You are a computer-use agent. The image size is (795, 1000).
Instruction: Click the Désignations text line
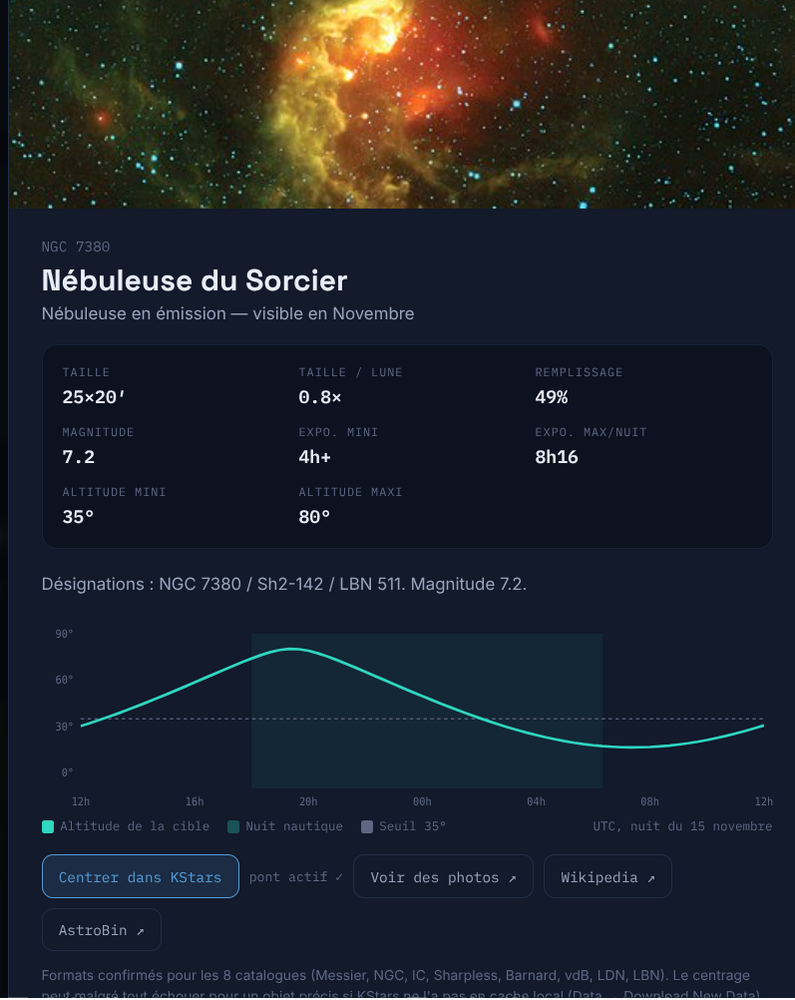(x=284, y=584)
